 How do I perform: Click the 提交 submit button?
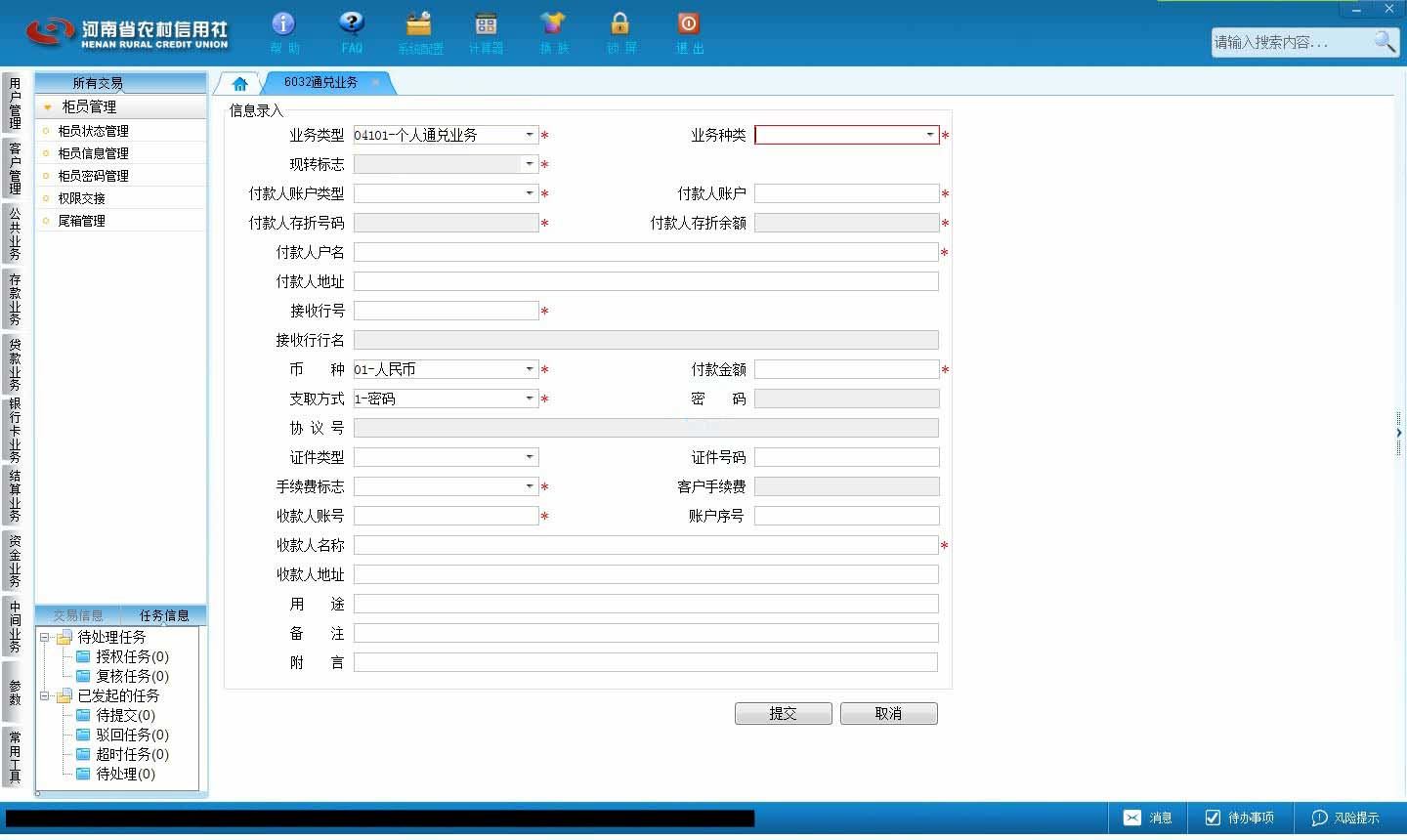[x=783, y=714]
